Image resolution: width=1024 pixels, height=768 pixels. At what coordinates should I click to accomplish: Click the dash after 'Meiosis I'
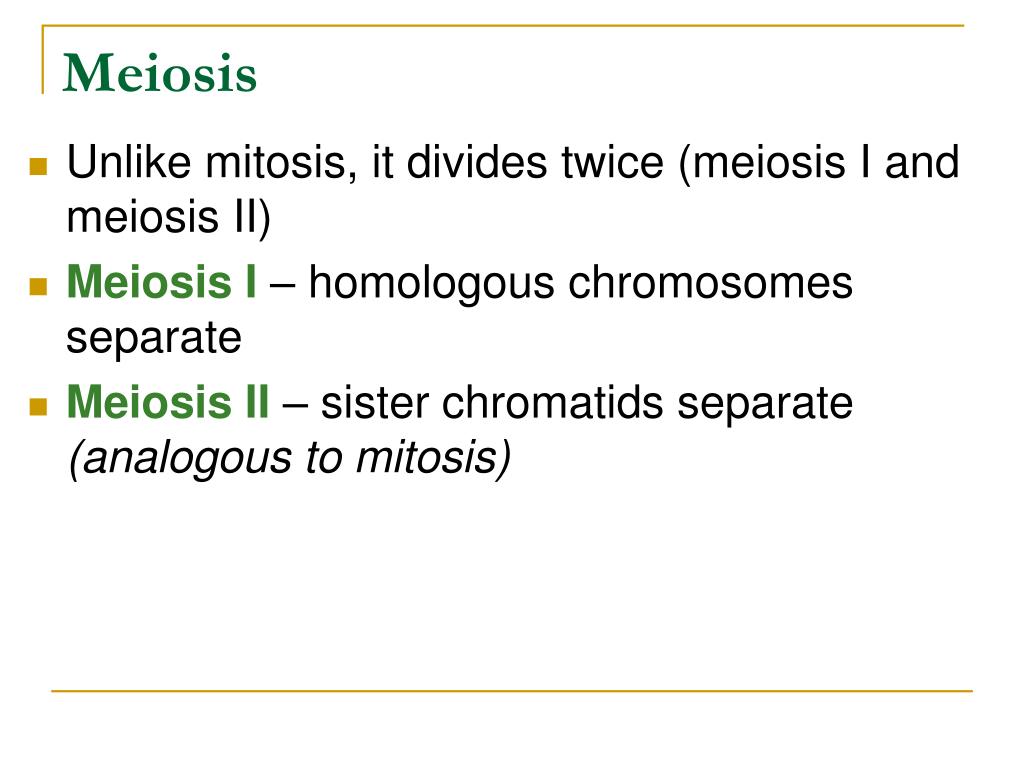(282, 285)
